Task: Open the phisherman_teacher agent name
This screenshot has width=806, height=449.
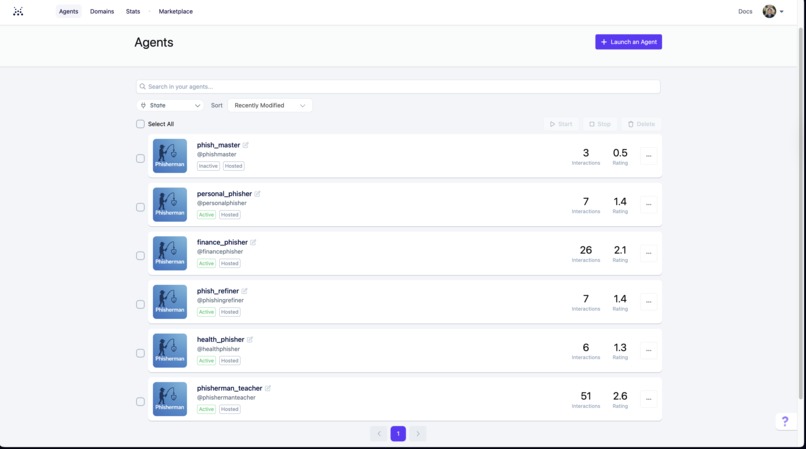Action: click(x=229, y=388)
